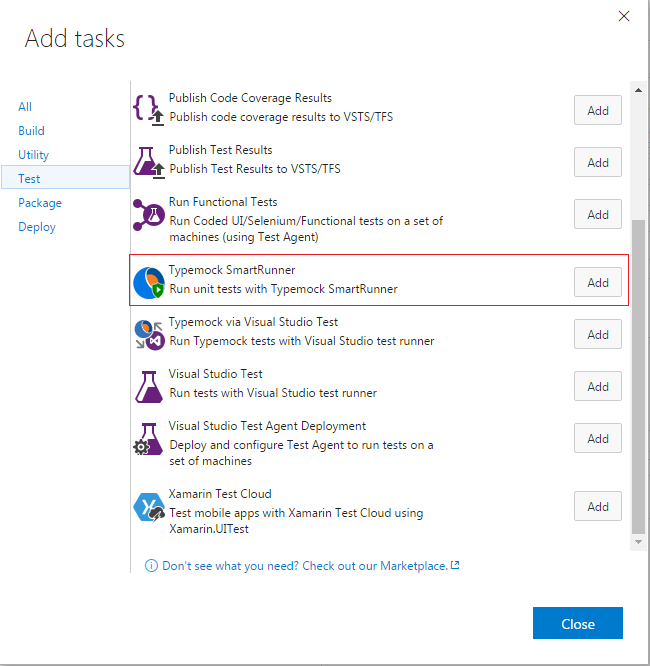Click the Visual Studio Test flask icon
650x666 pixels.
coord(149,386)
